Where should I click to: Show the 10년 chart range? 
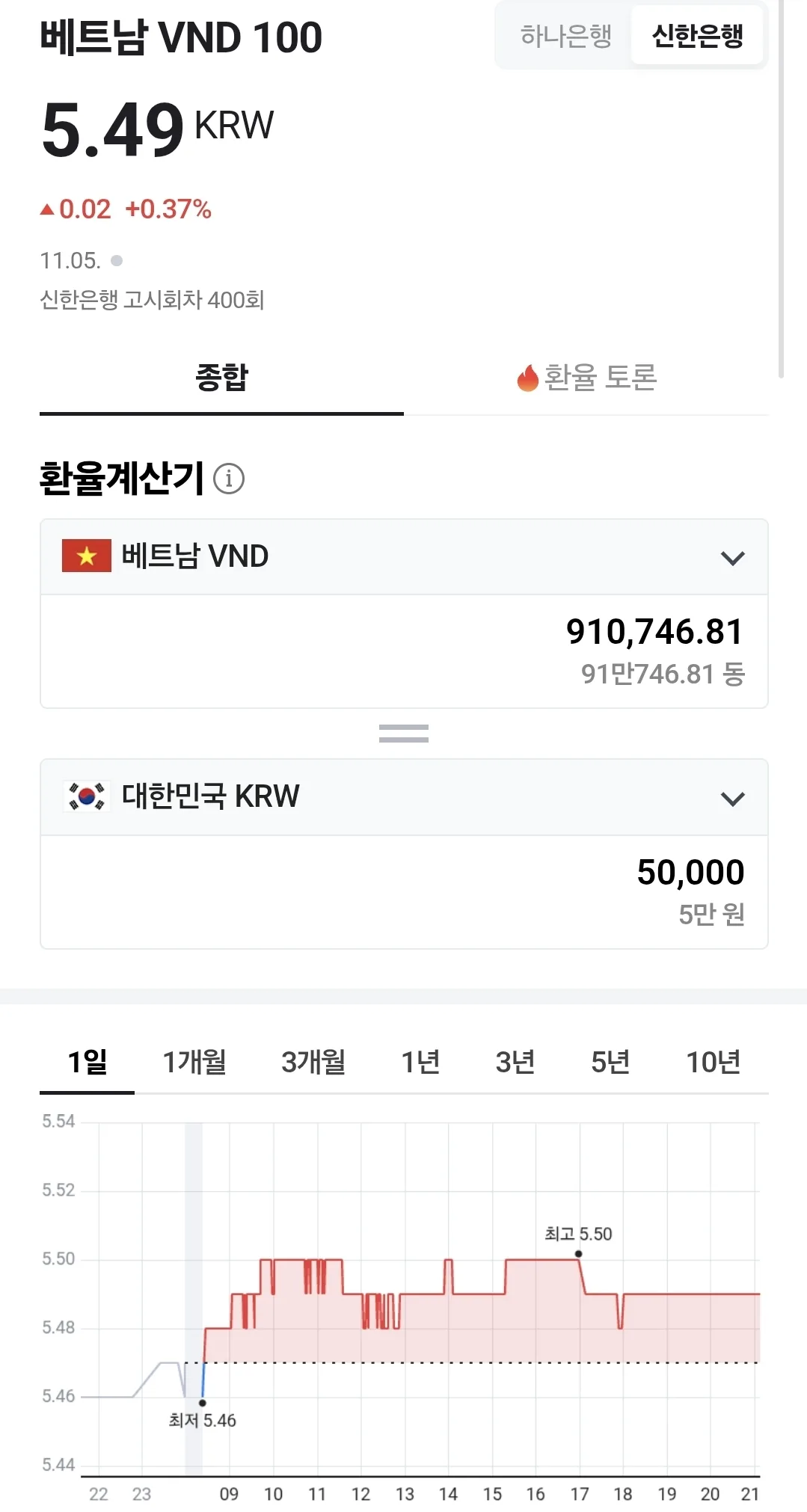click(714, 1062)
